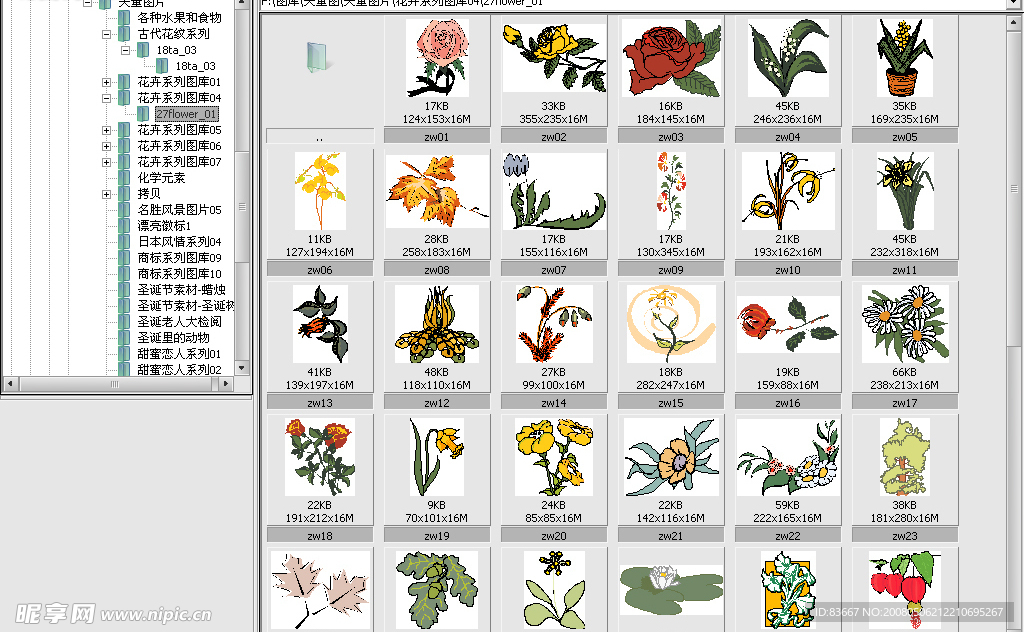Click the zw17 filename label
The width and height of the screenshot is (1024, 632).
click(x=905, y=403)
